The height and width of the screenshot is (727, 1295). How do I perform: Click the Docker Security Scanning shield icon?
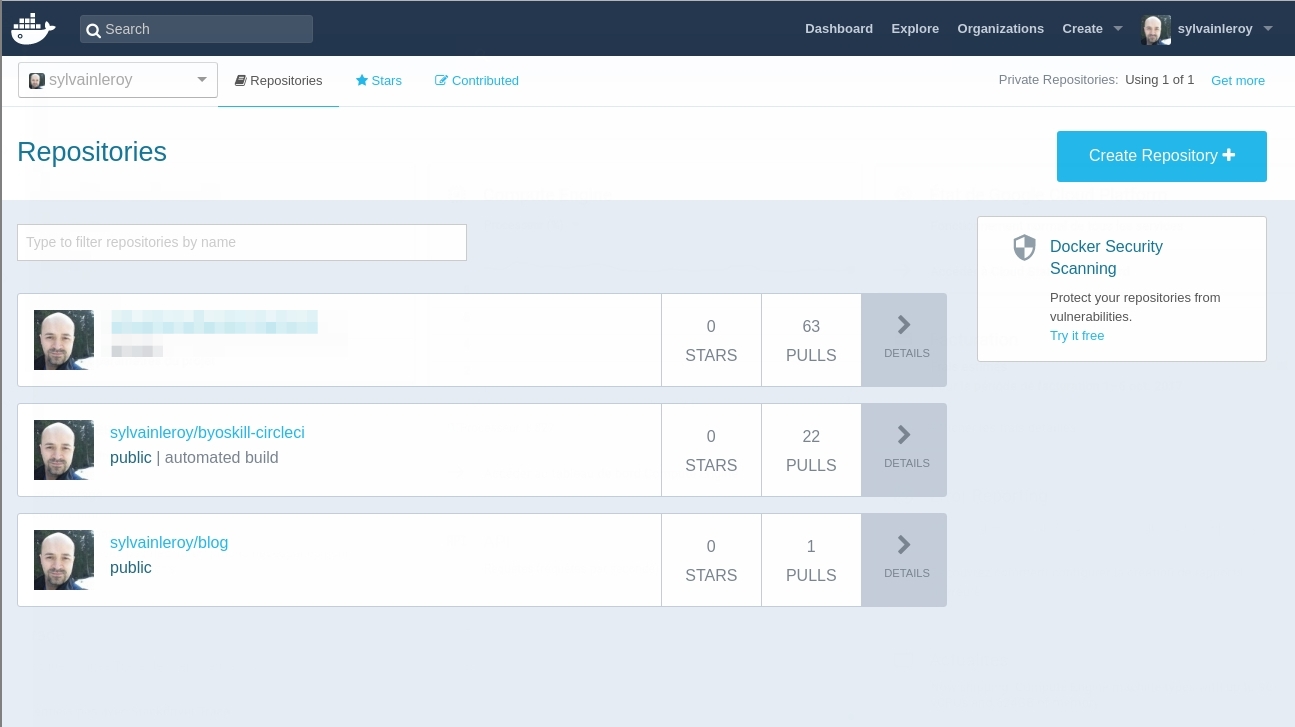[1024, 247]
